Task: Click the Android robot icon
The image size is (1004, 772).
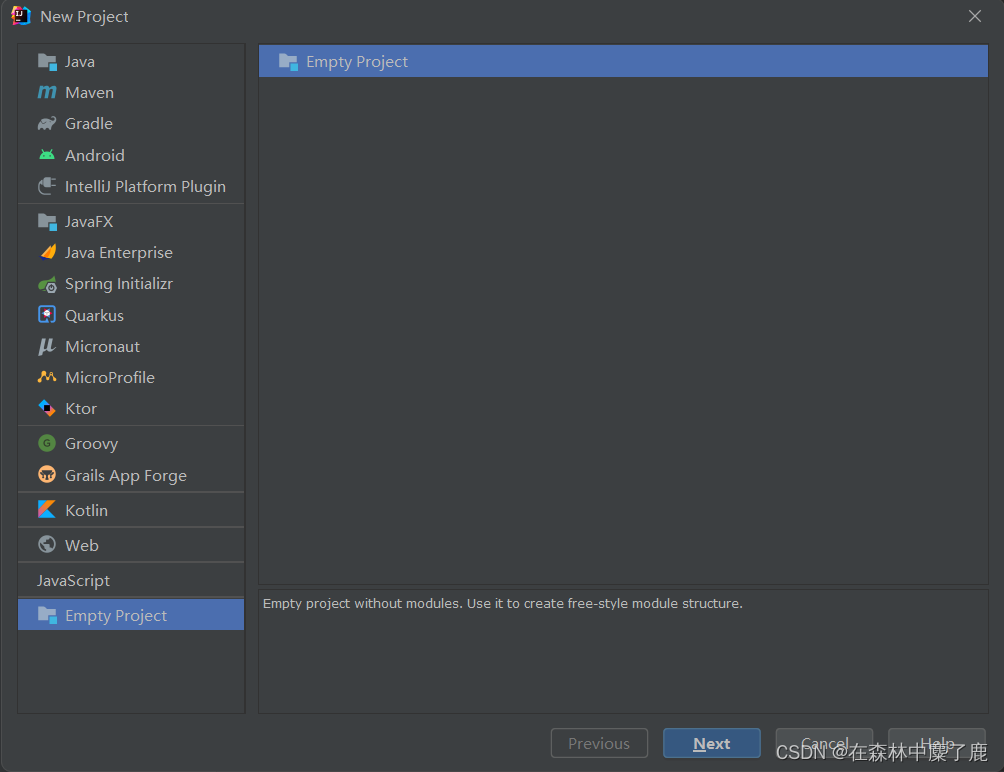Action: click(47, 155)
